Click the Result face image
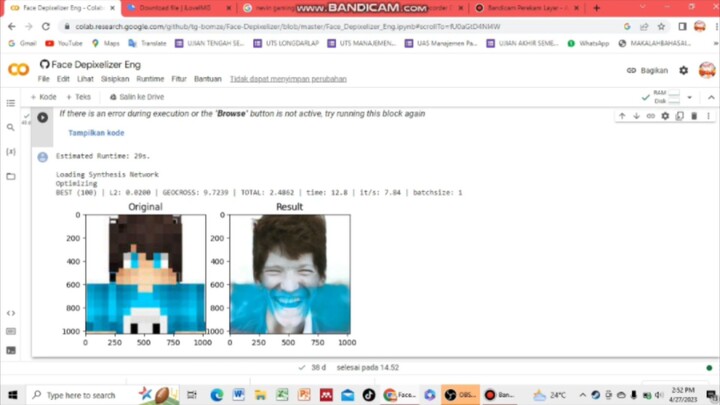Viewport: 720px width, 405px height. pyautogui.click(x=290, y=274)
